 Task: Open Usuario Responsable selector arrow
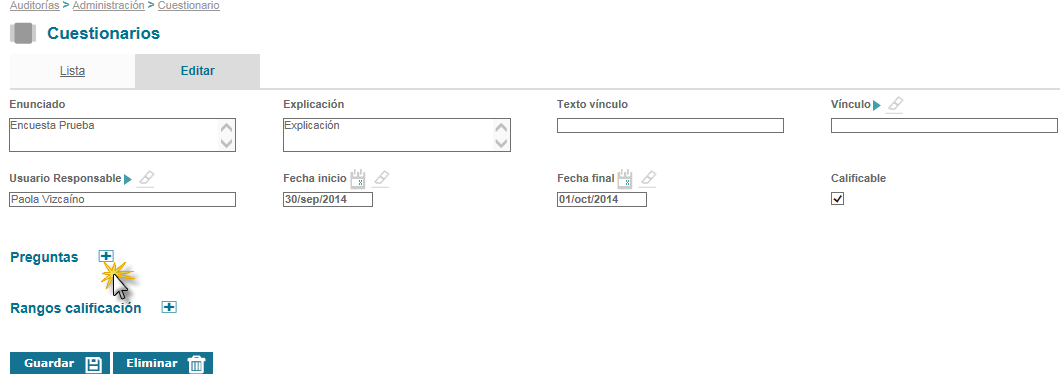coord(128,179)
